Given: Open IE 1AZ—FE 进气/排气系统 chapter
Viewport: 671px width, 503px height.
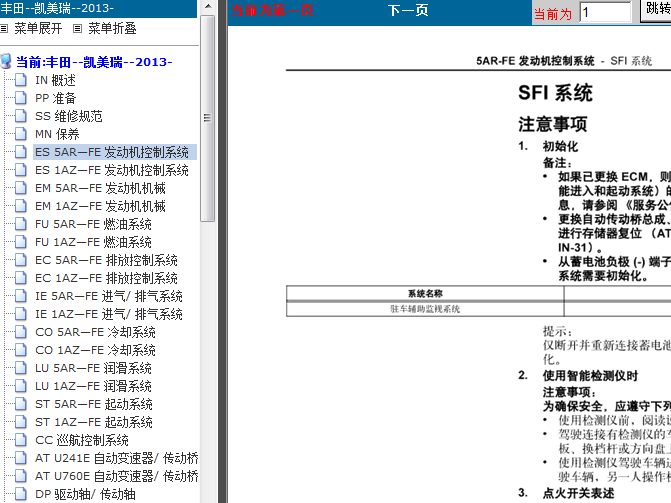Looking at the screenshot, I should pos(109,314).
